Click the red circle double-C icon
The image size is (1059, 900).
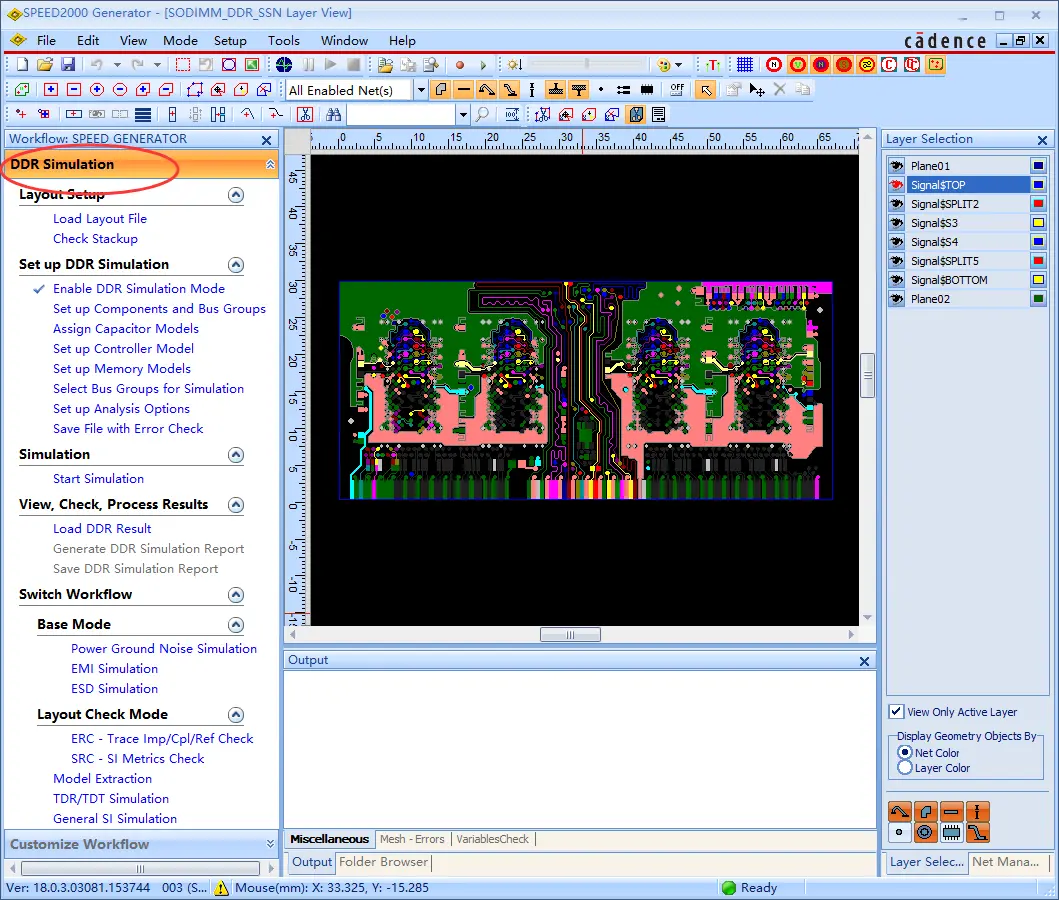click(x=912, y=65)
